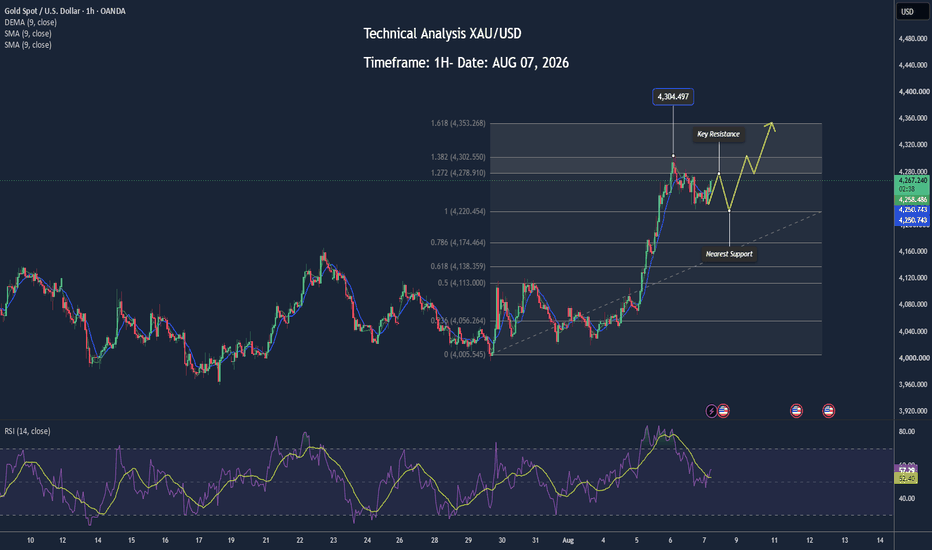Viewport: 932px width, 550px height.
Task: Click 4,080.000 on the price axis
Action: [914, 304]
